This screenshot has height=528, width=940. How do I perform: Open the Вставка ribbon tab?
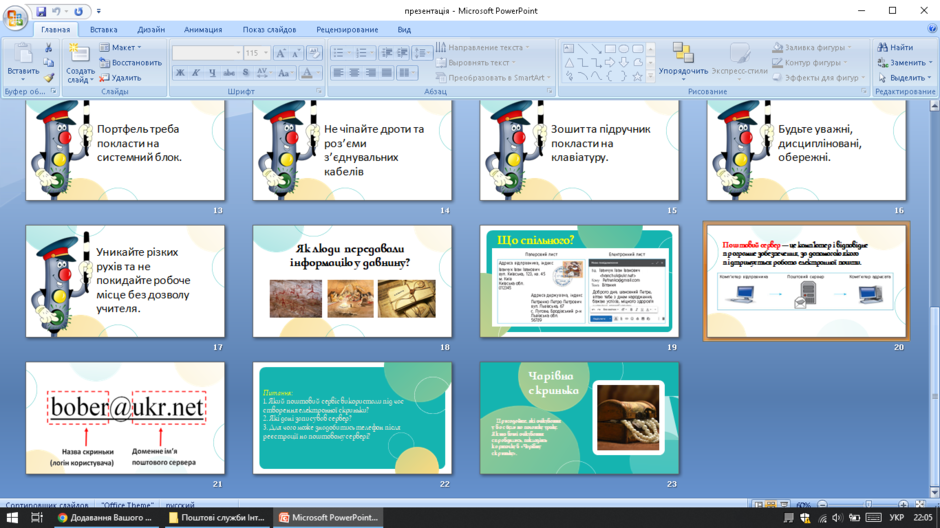point(104,29)
